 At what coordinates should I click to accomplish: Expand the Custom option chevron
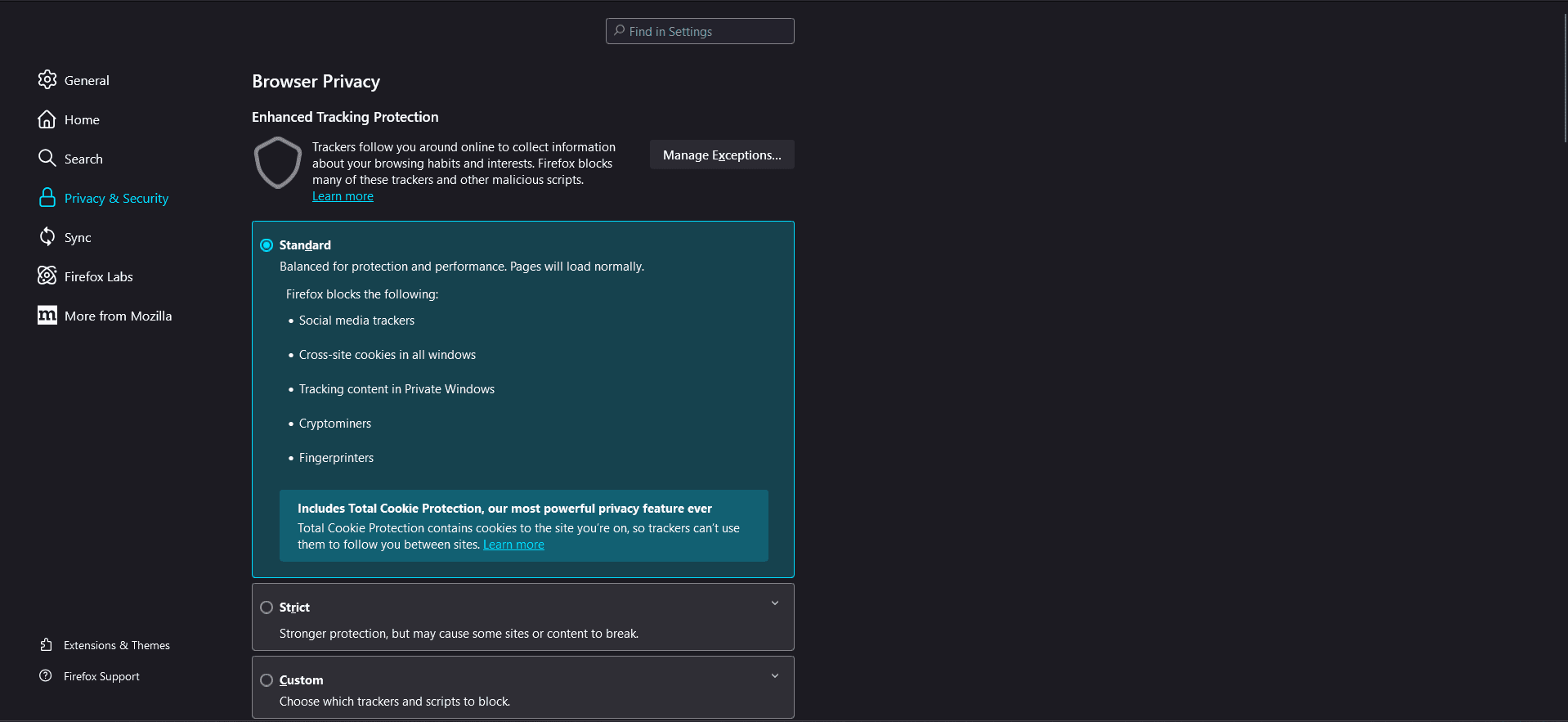(775, 676)
